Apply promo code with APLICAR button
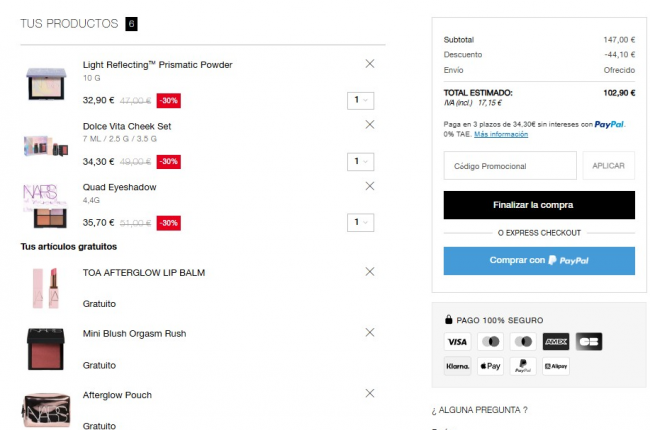 click(609, 166)
